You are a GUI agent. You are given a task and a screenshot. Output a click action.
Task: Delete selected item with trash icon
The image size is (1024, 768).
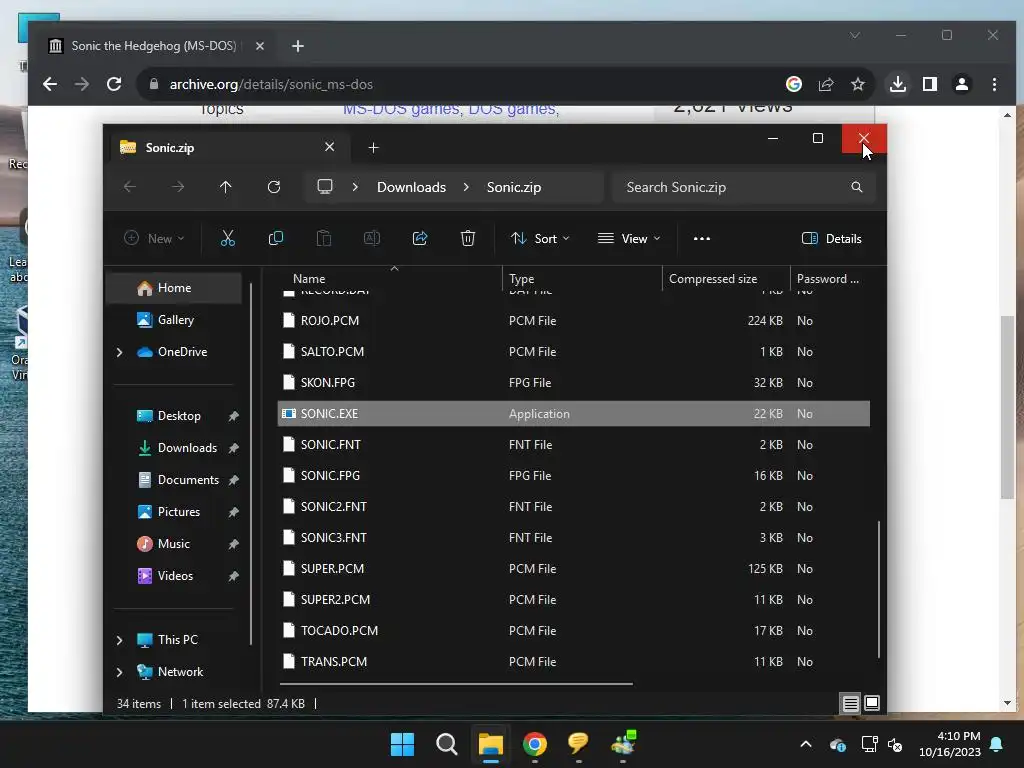468,238
